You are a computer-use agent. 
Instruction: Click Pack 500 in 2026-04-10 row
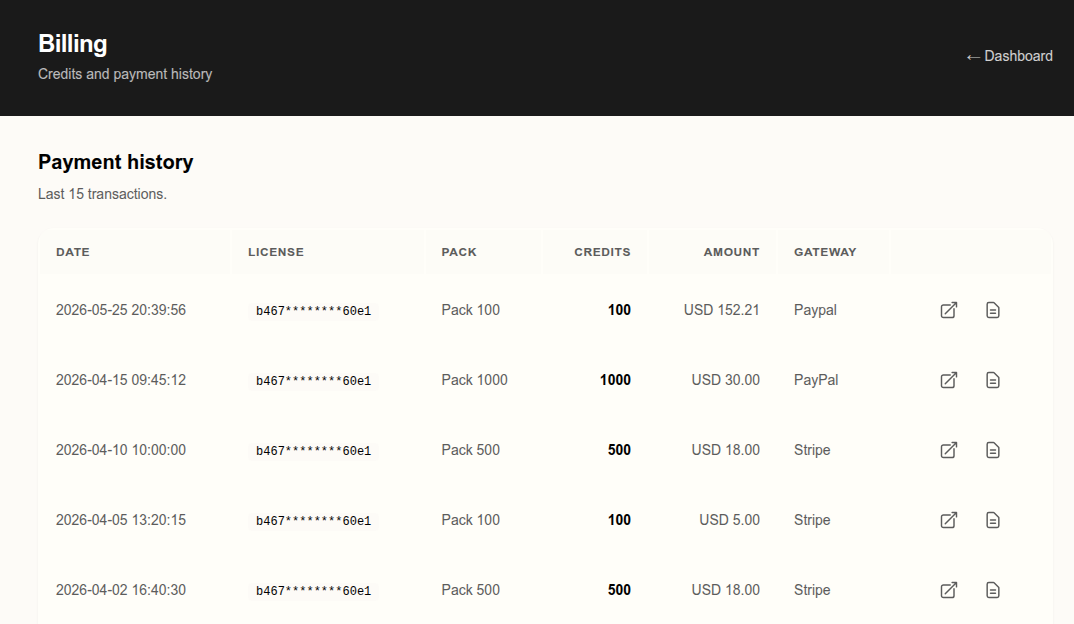[x=471, y=450]
